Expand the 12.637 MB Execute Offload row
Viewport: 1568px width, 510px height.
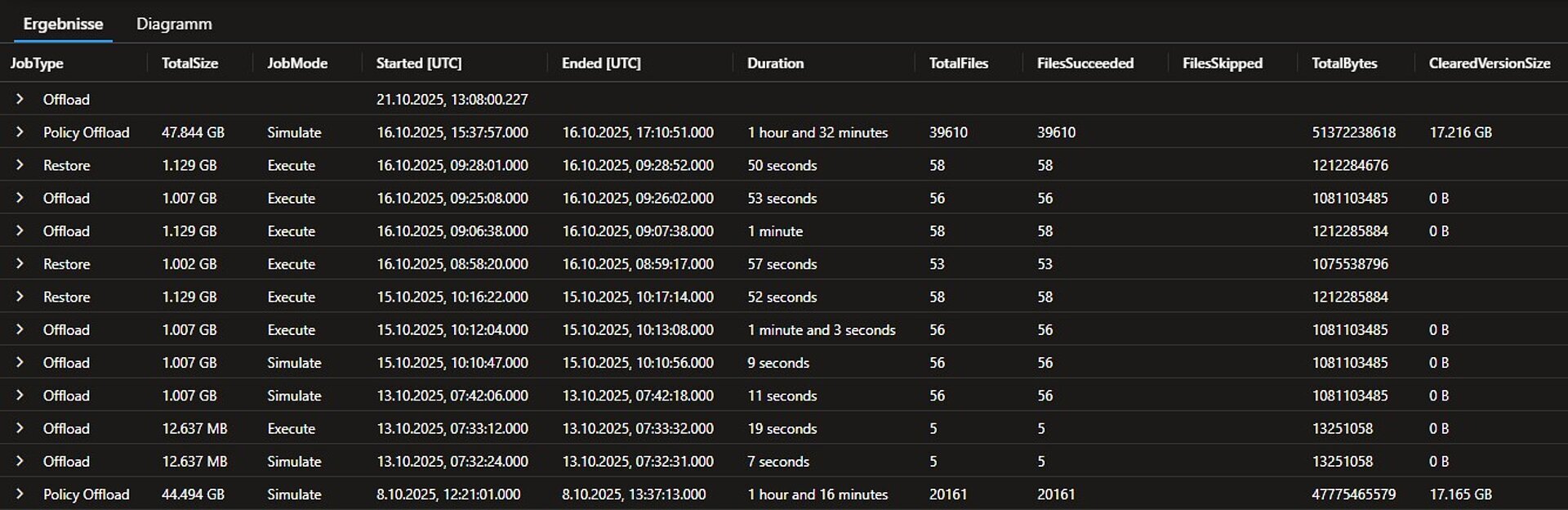[20, 427]
